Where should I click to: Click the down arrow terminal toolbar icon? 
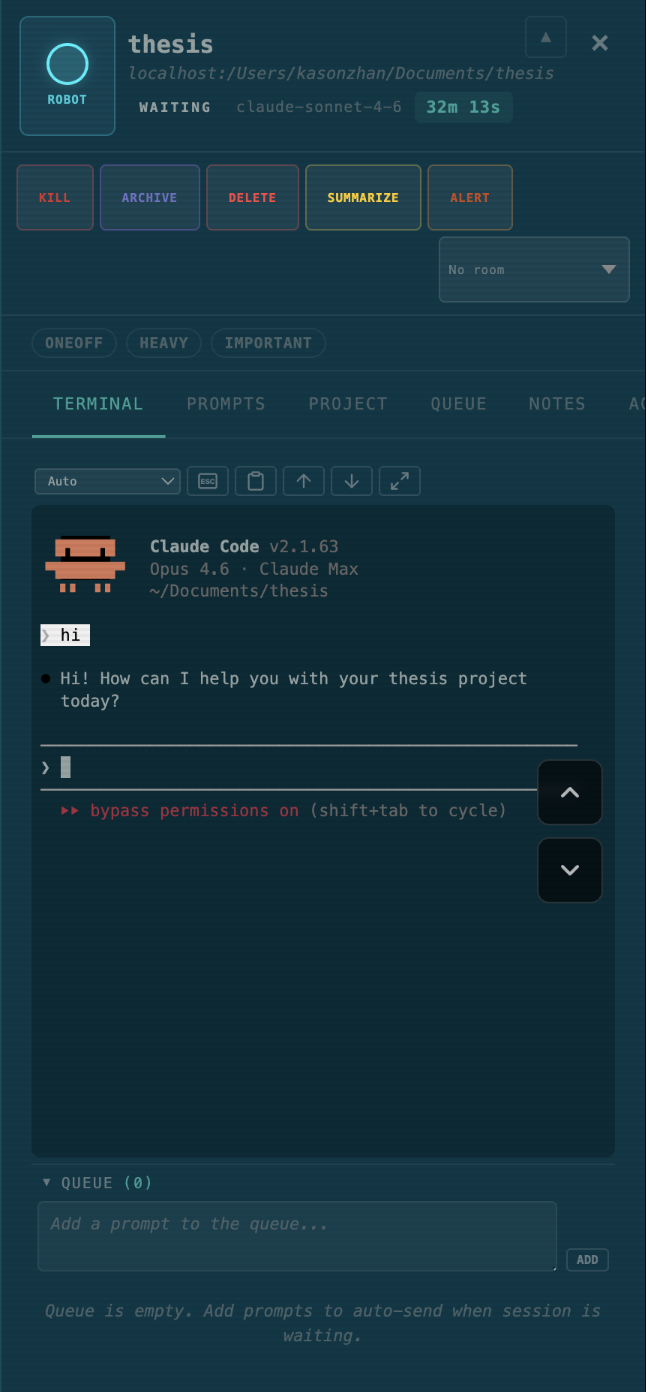(x=352, y=481)
